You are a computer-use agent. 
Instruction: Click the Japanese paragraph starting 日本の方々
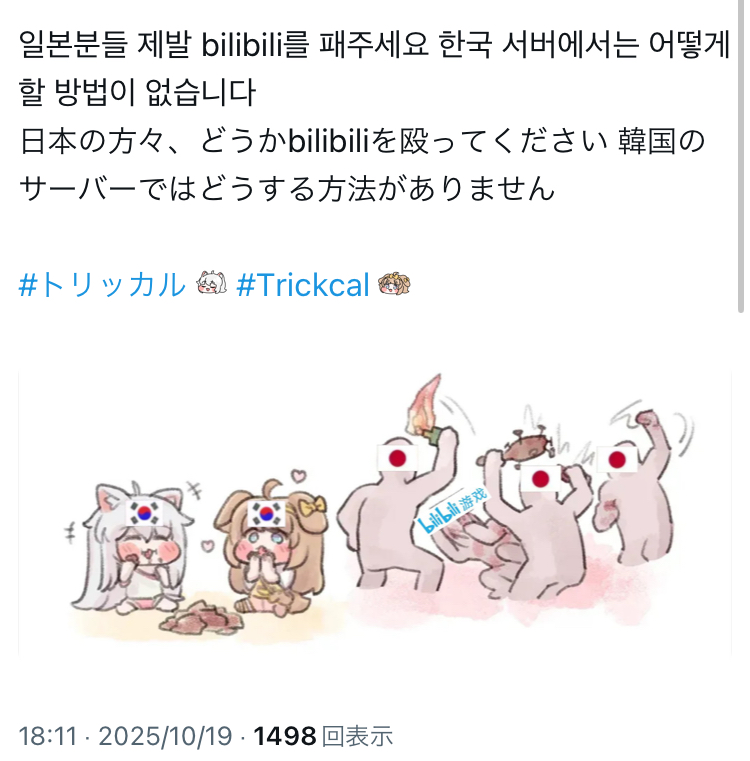click(362, 165)
